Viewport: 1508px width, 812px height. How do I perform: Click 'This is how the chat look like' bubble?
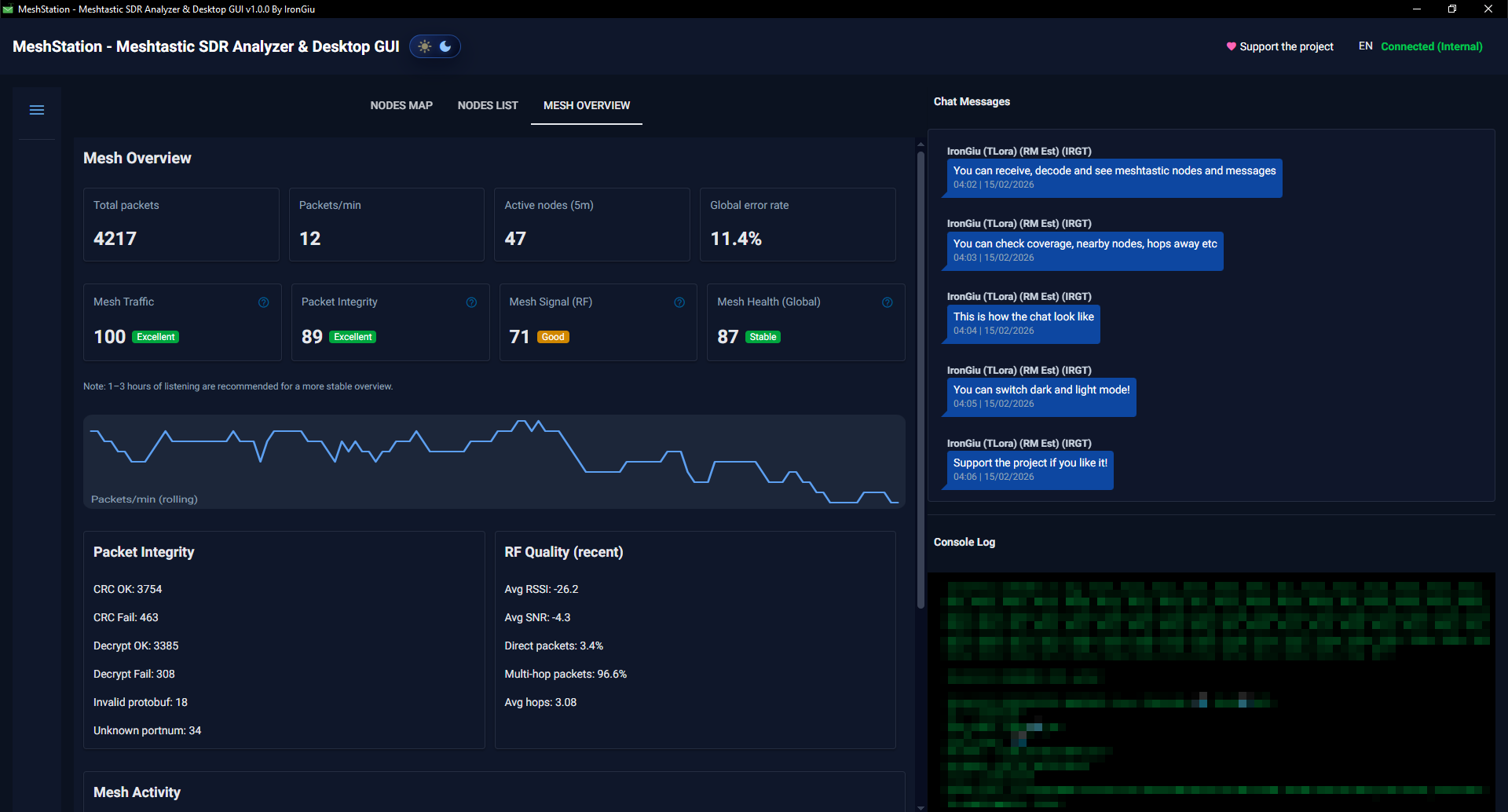1023,324
